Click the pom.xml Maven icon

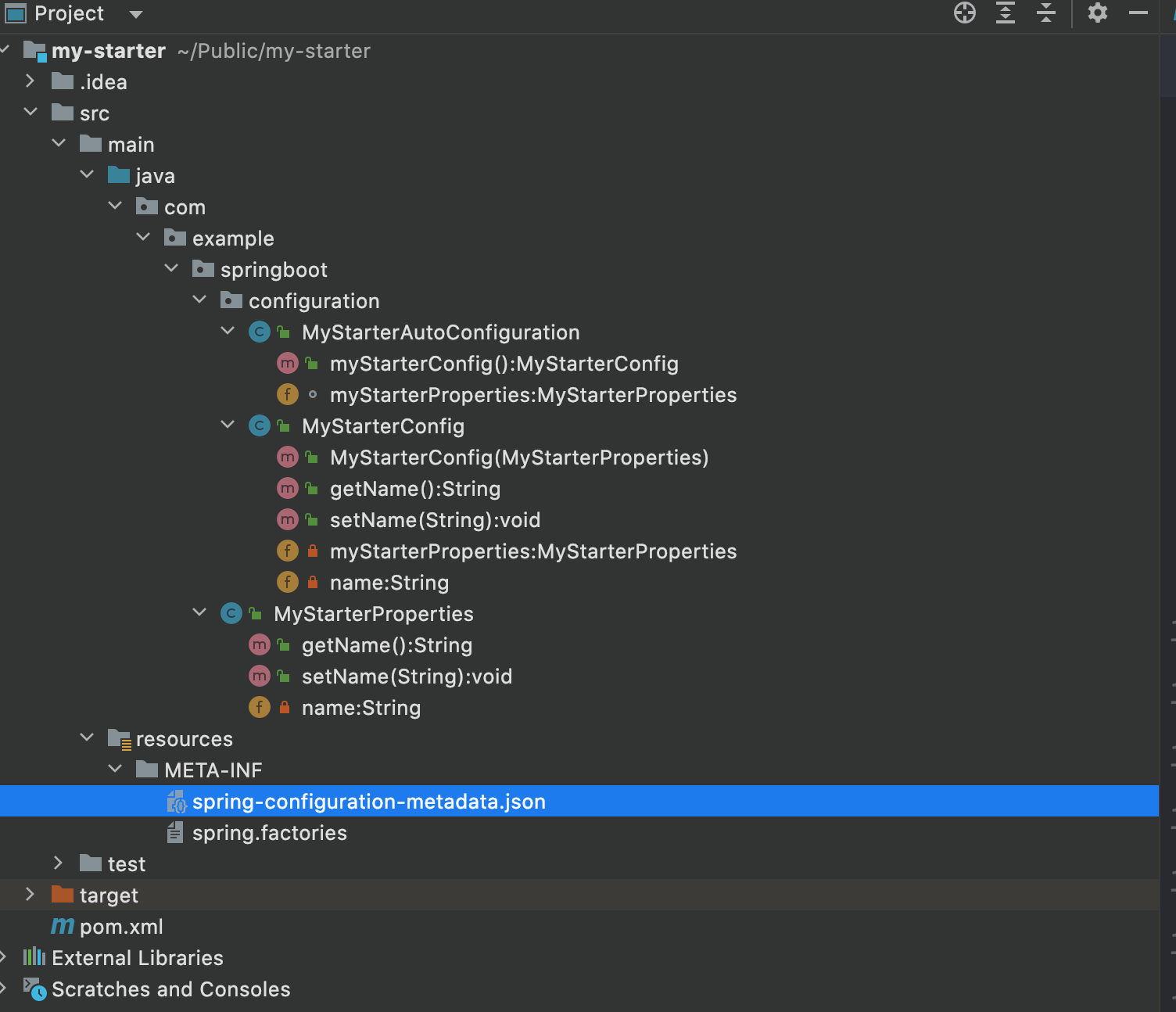coord(63,927)
